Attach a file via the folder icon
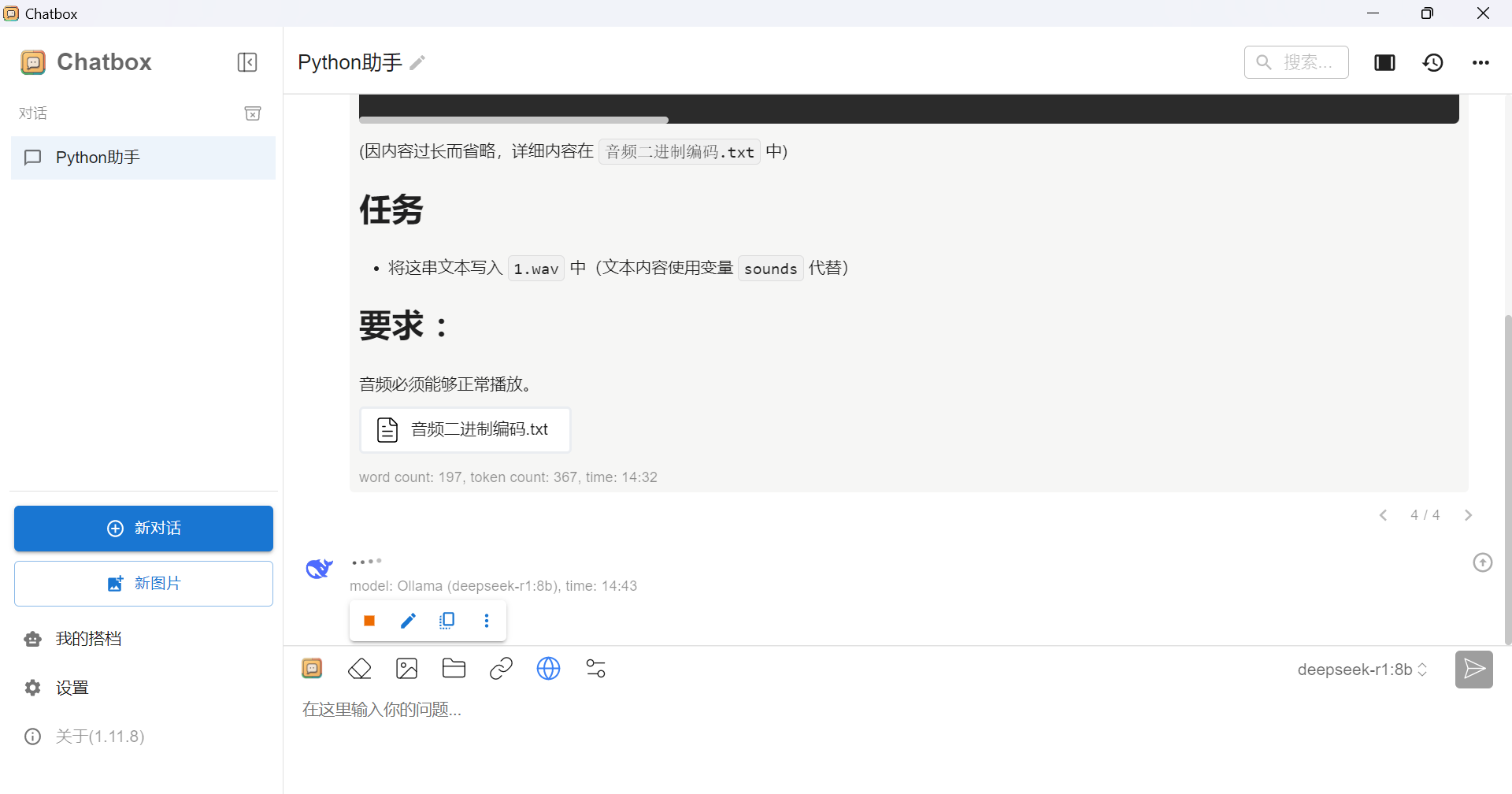Image resolution: width=1512 pixels, height=794 pixels. coord(454,669)
